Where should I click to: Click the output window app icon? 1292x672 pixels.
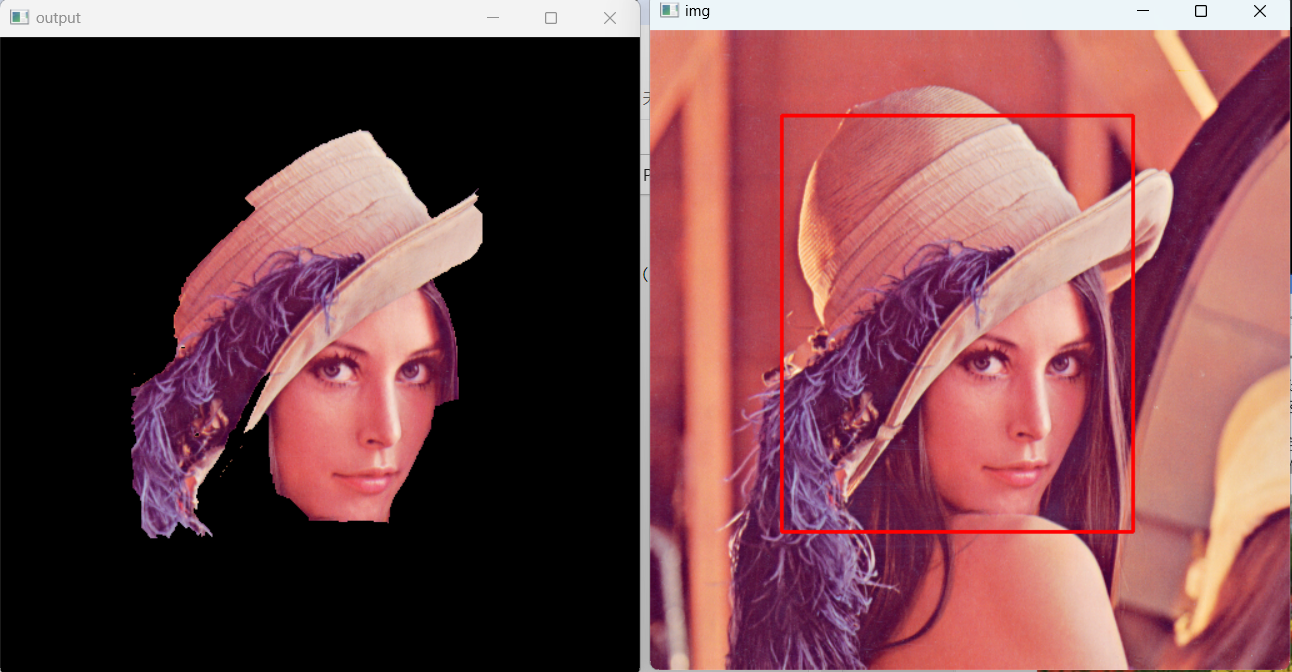tap(19, 17)
